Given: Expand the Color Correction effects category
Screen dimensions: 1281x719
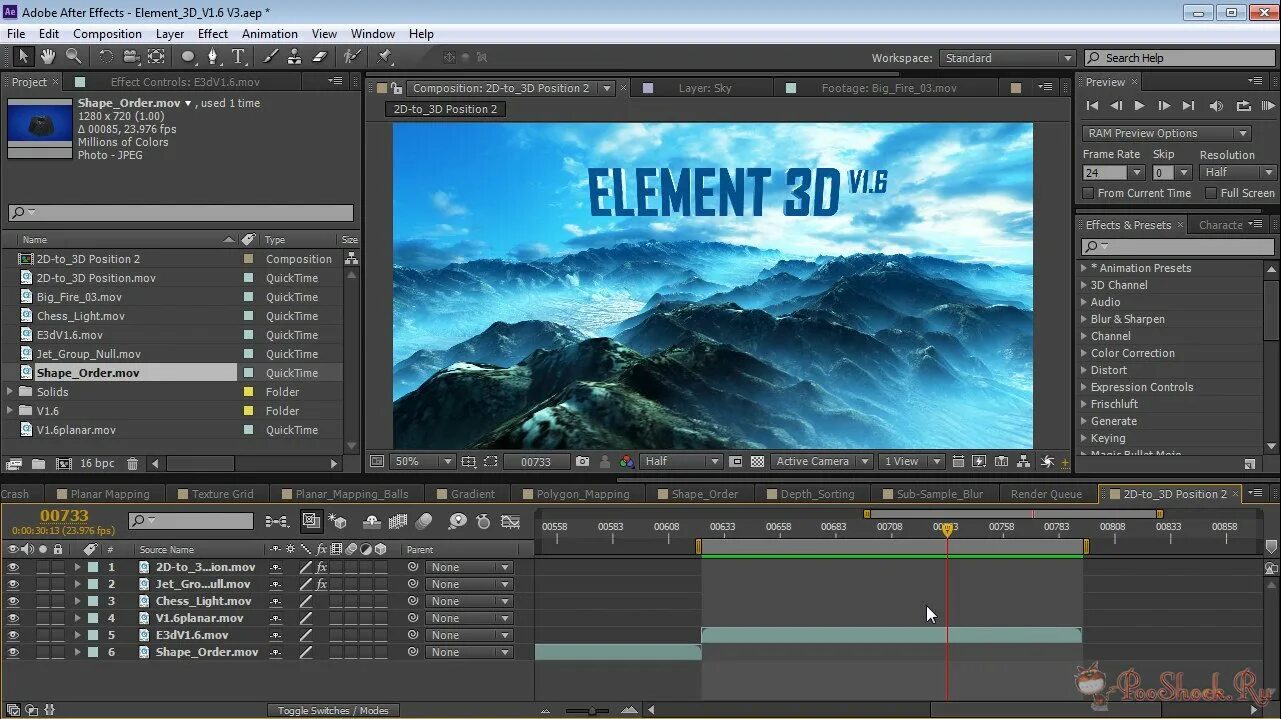Looking at the screenshot, I should tap(1083, 353).
